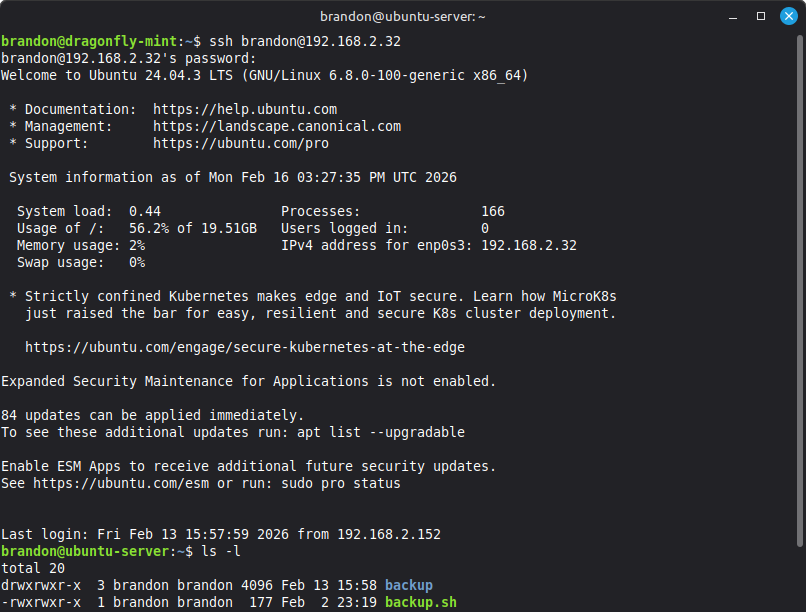Maximize the terminal window
The height and width of the screenshot is (612, 806).
click(x=761, y=16)
